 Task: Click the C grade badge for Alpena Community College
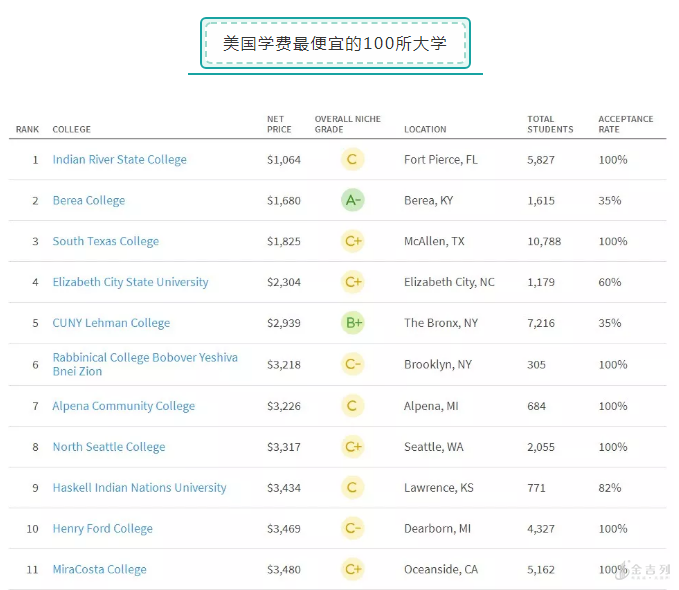point(351,406)
